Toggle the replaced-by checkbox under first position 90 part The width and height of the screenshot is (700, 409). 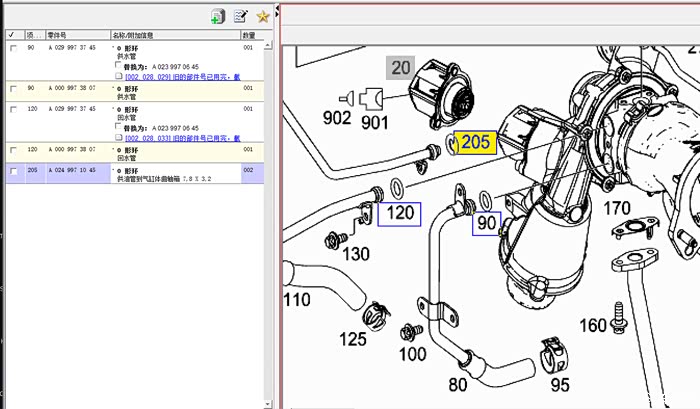pyautogui.click(x=119, y=64)
